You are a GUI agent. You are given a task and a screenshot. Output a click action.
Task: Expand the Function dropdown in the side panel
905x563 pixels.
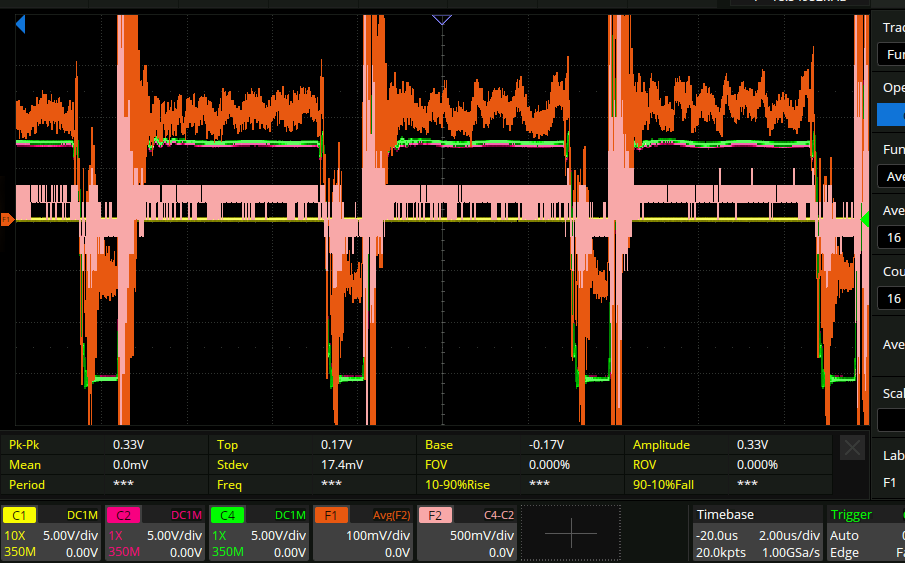[x=890, y=176]
